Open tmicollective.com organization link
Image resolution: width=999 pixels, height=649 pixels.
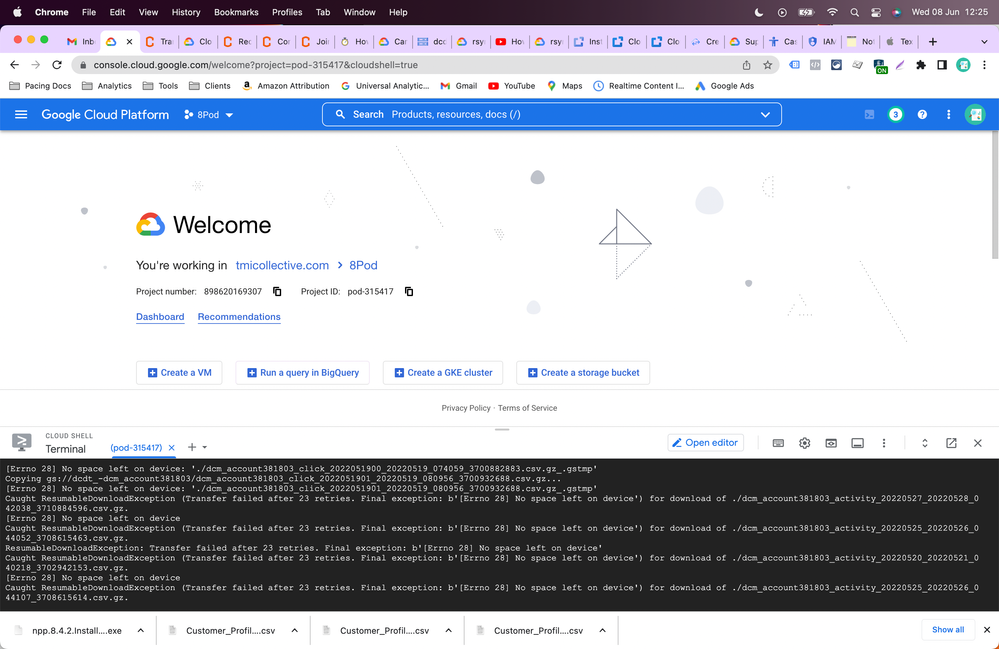[x=282, y=266]
